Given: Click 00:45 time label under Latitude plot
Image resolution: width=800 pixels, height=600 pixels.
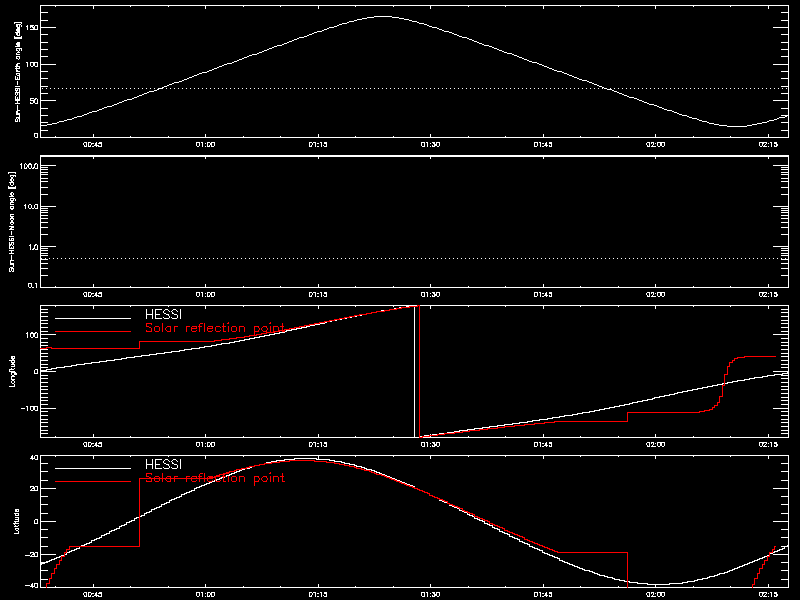Looking at the screenshot, I should [x=92, y=595].
